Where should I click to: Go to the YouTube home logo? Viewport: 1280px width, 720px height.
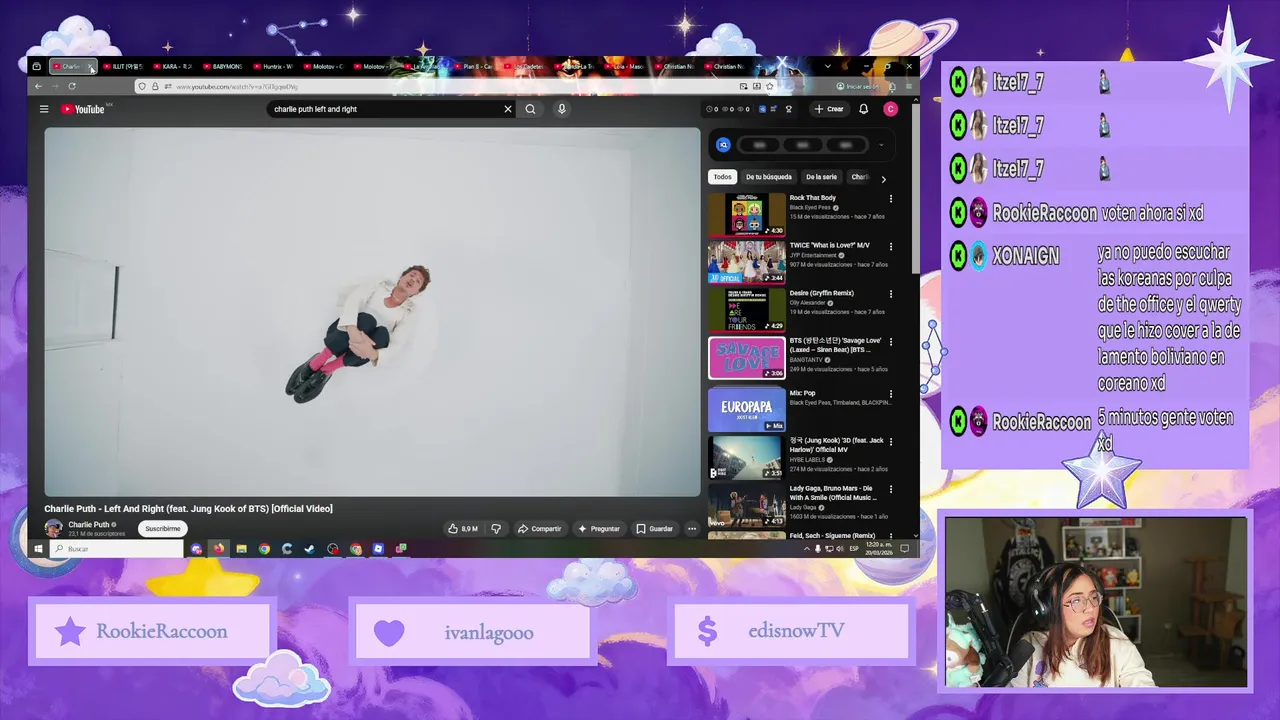82,109
